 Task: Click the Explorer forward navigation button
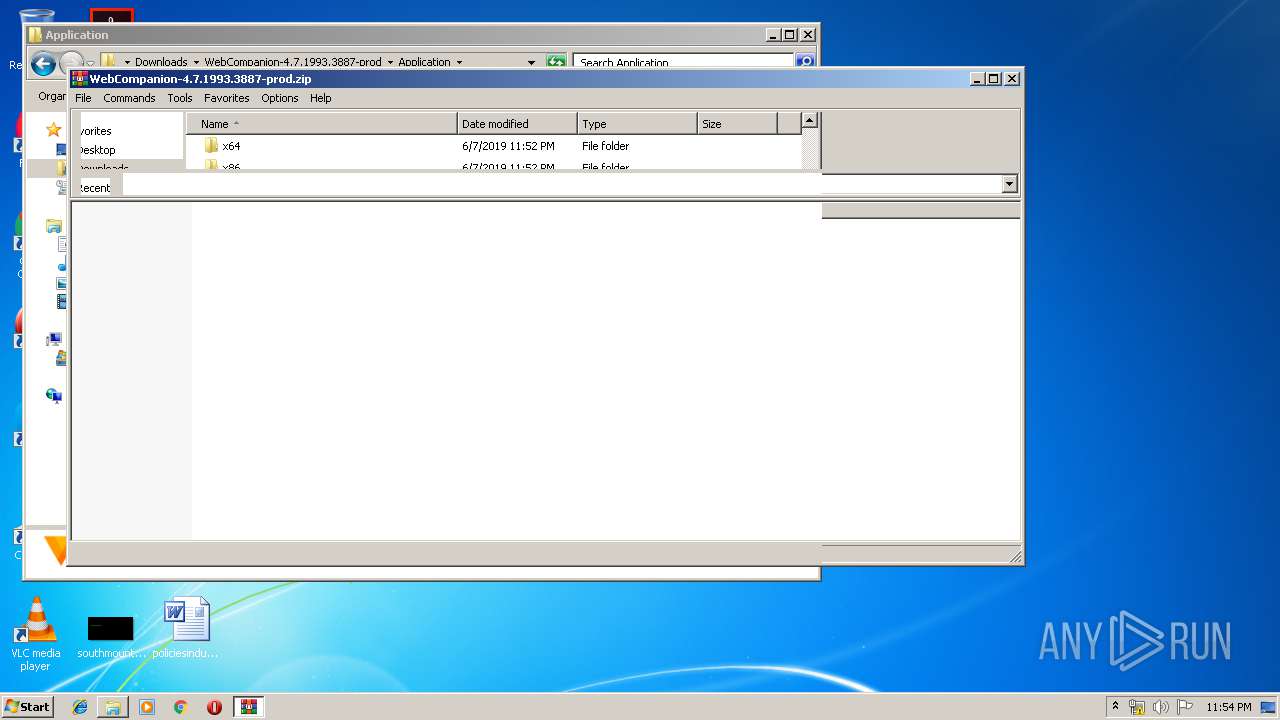tap(71, 62)
